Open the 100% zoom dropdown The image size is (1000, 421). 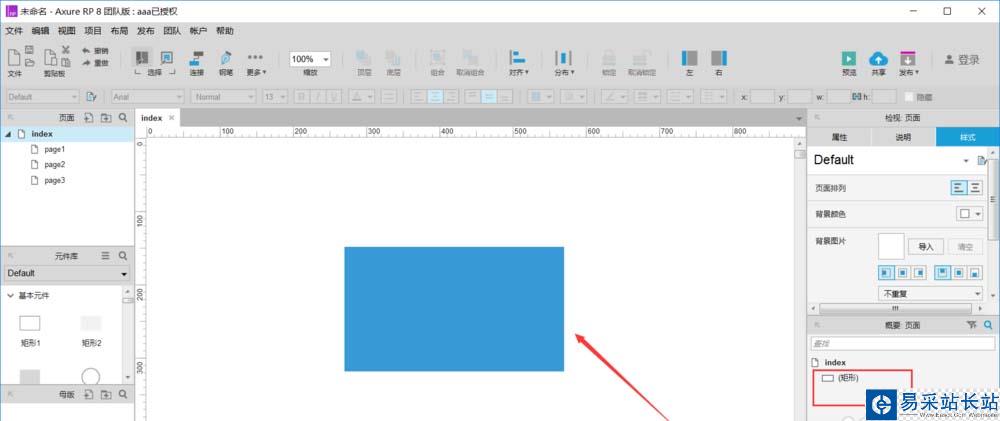[310, 59]
